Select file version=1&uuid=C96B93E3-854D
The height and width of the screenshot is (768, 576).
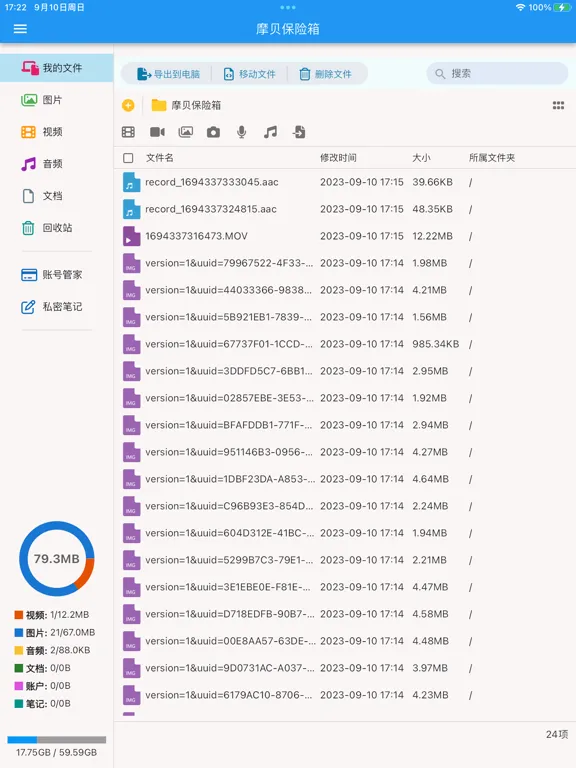345,506
